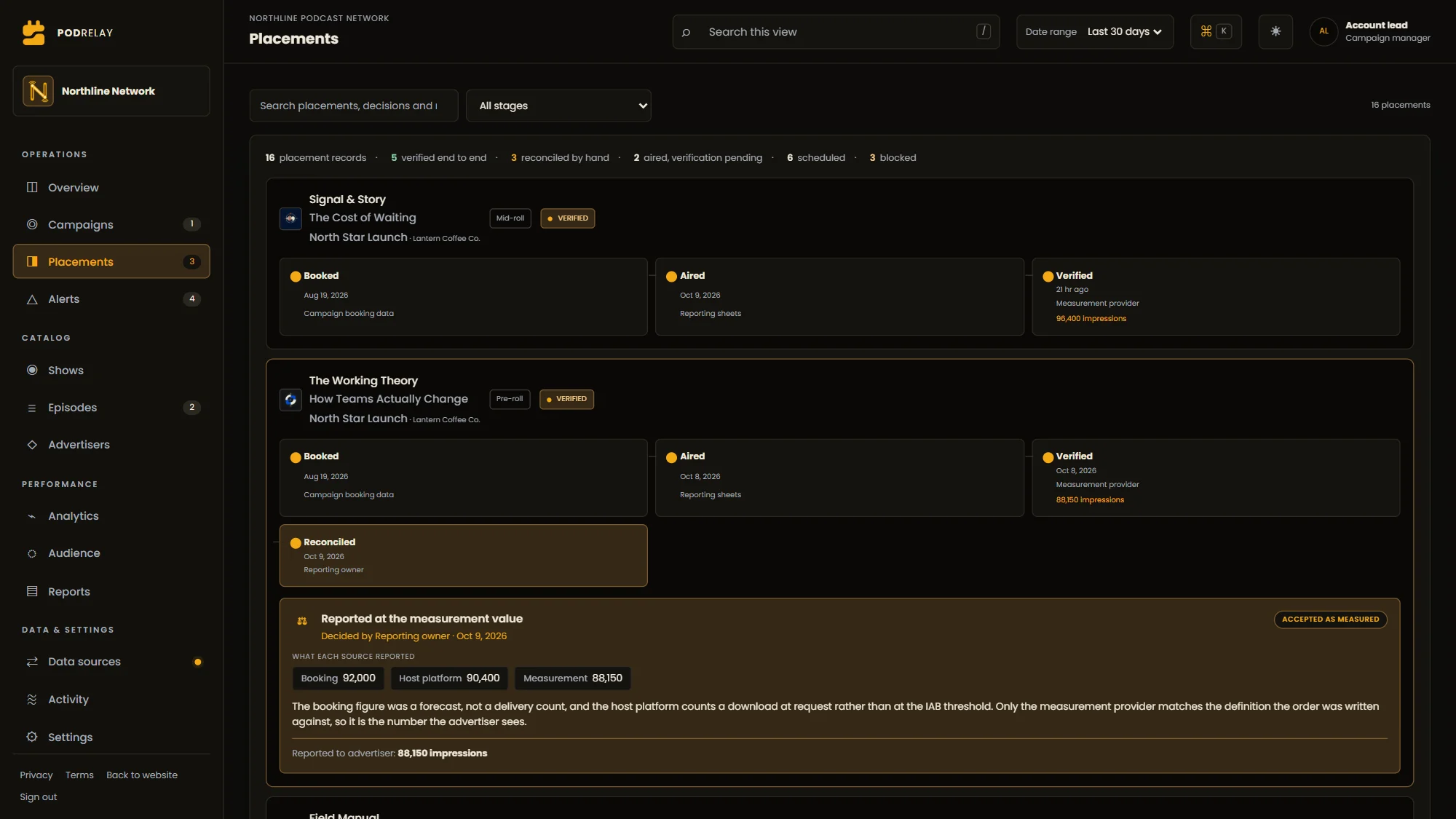
Task: Click the Signal & Story show artwork
Action: (290, 218)
